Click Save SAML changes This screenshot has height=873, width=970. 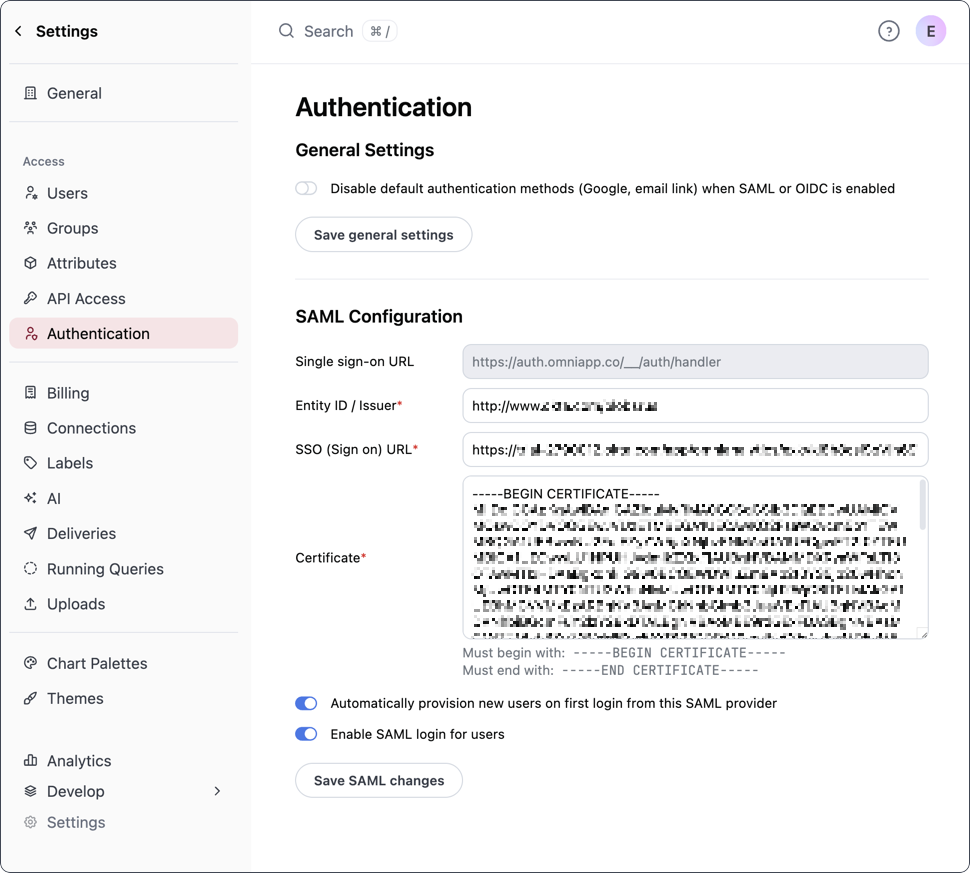[378, 780]
